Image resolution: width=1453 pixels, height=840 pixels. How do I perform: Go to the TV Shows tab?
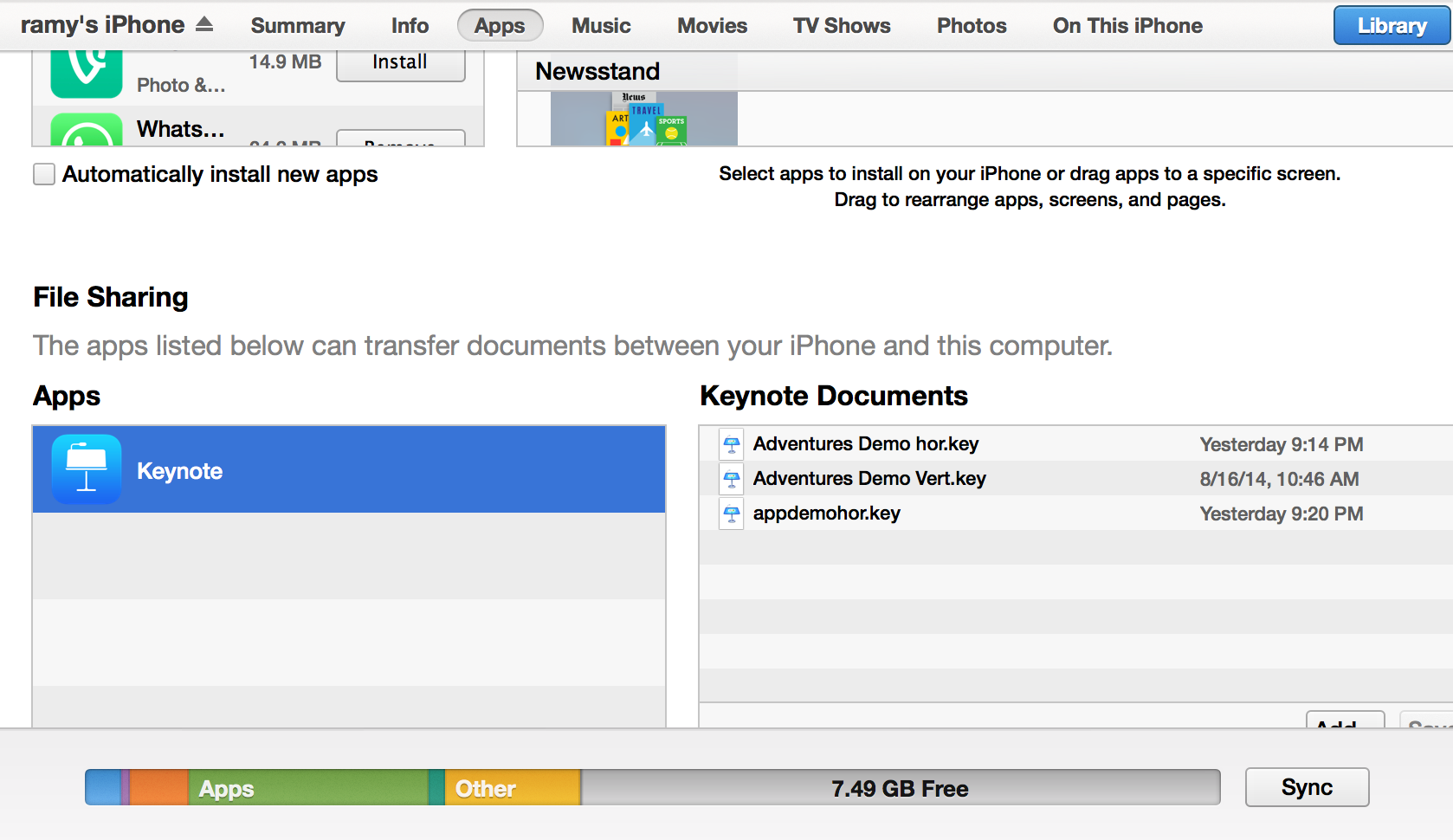tap(842, 26)
